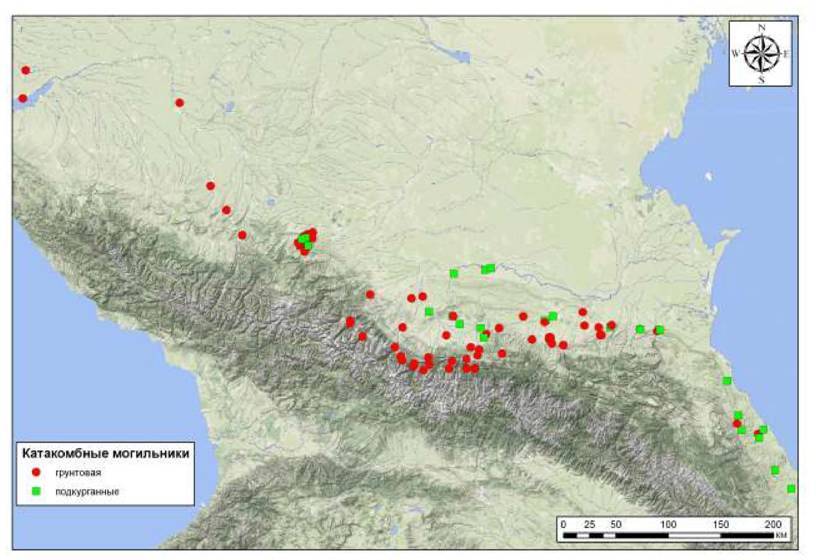
Task: Click the 200 label on scale bar
Action: (x=773, y=524)
